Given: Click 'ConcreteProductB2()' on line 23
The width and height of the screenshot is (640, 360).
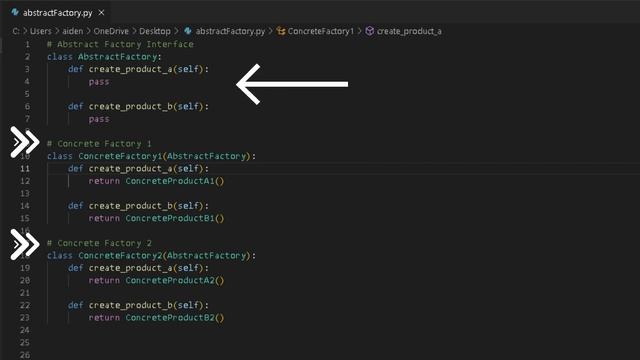Looking at the screenshot, I should click(x=175, y=318).
